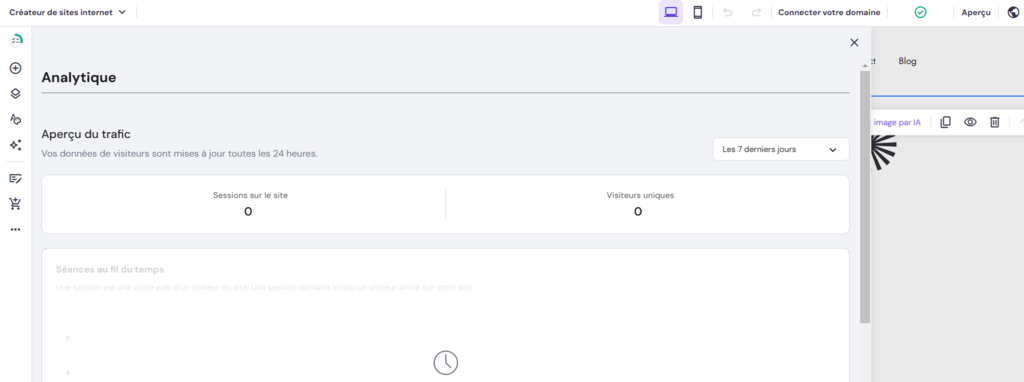
Task: Click the image par IA button
Action: point(896,122)
